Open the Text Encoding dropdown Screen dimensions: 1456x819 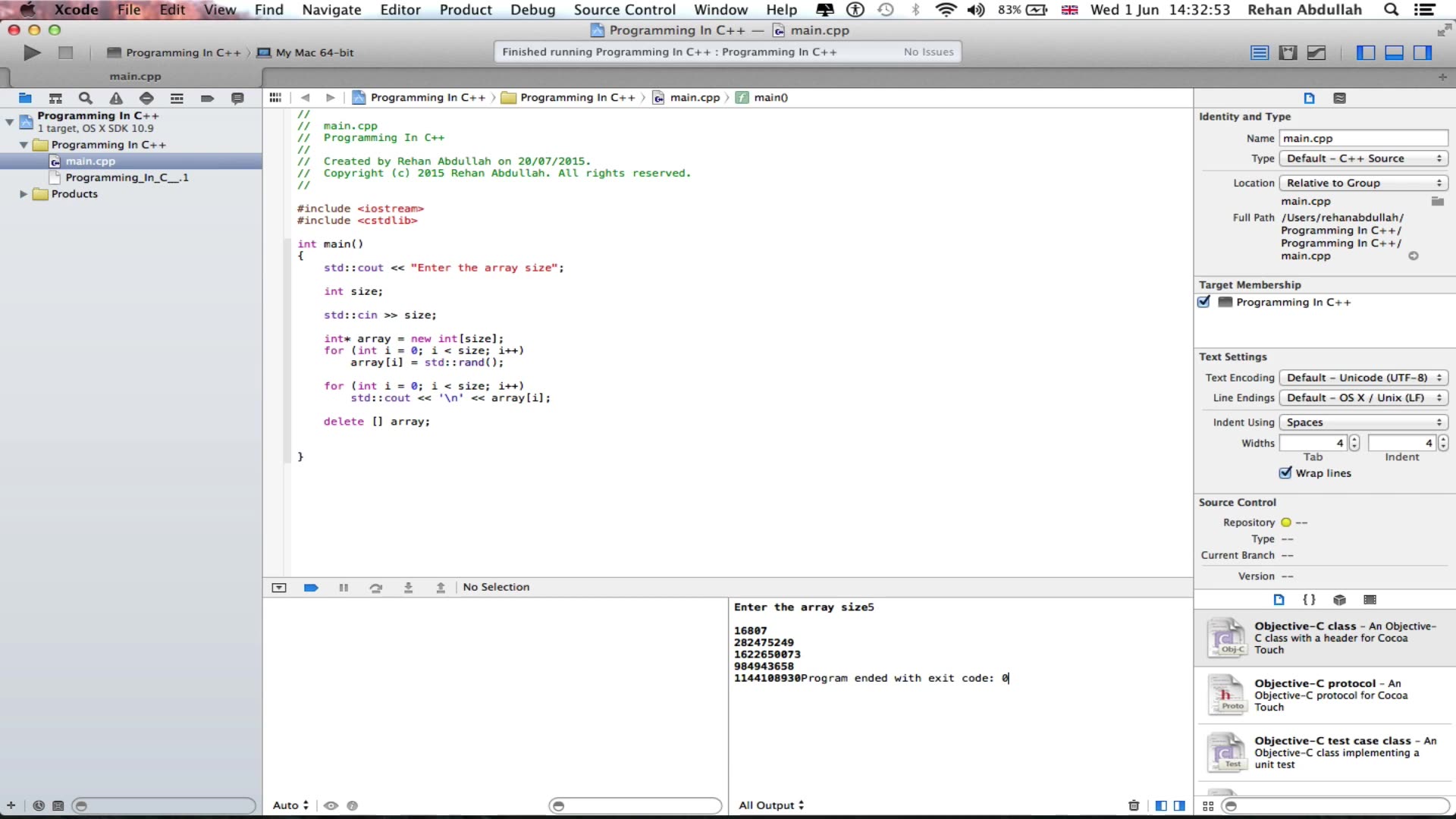click(x=1363, y=378)
